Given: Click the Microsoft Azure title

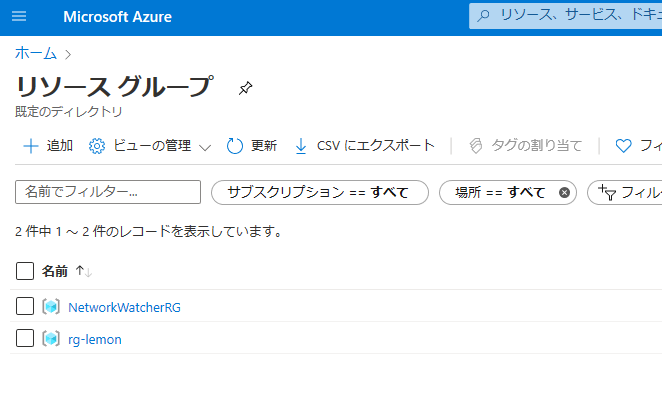Looking at the screenshot, I should click(x=117, y=17).
